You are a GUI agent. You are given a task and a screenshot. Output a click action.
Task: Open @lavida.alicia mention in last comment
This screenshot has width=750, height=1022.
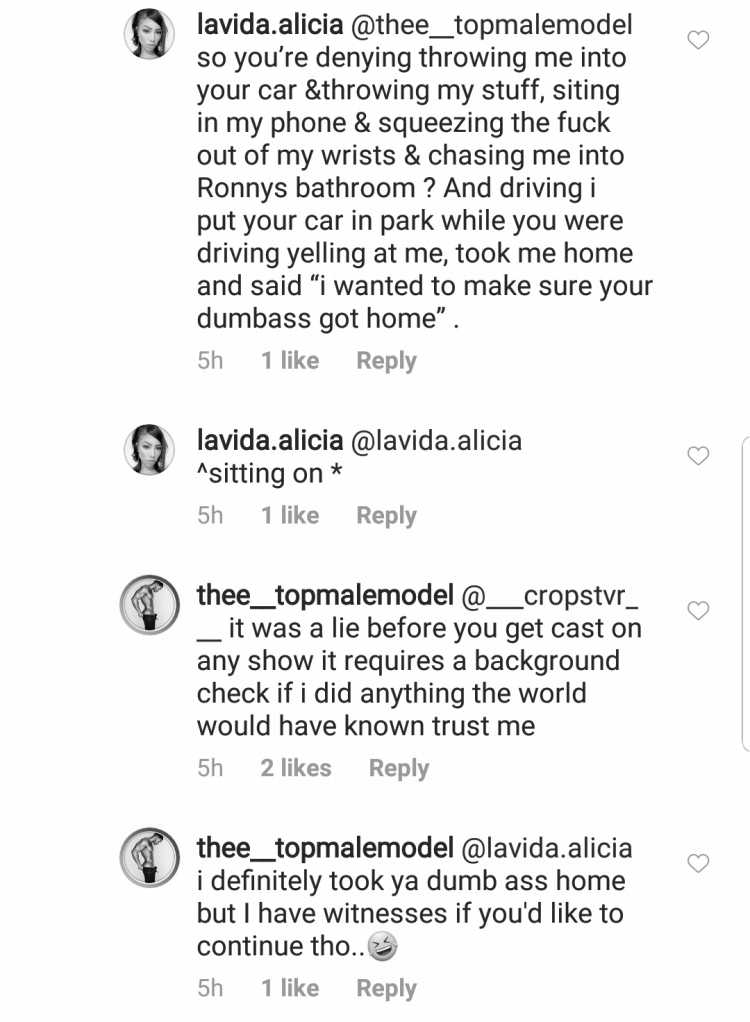coord(547,849)
